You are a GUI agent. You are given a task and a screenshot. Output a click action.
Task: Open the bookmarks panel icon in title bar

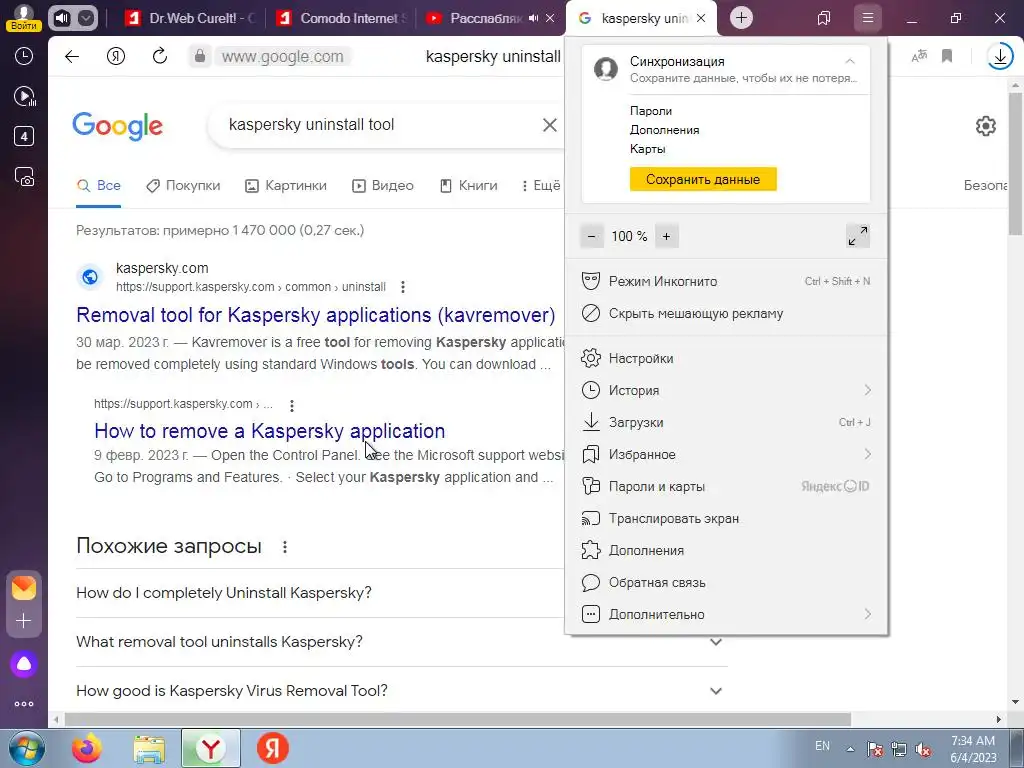click(824, 18)
